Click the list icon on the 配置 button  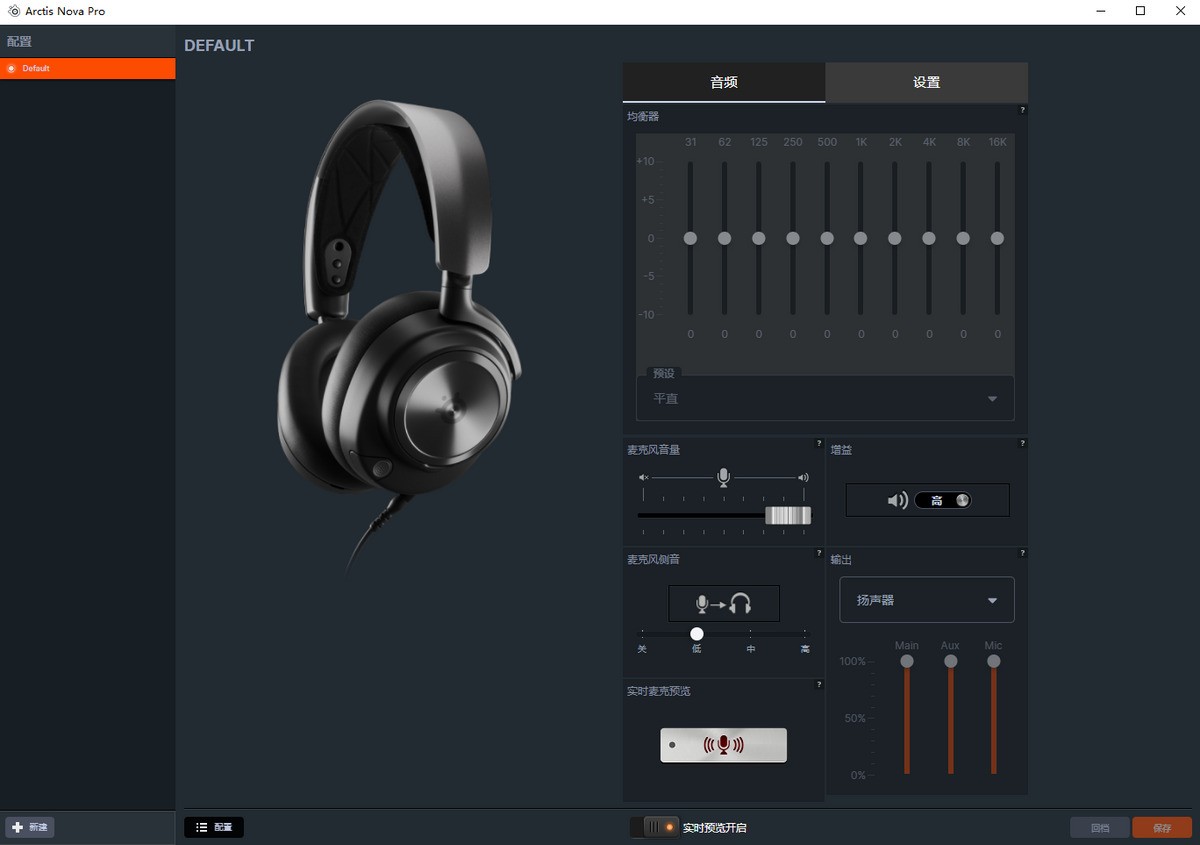coord(202,827)
